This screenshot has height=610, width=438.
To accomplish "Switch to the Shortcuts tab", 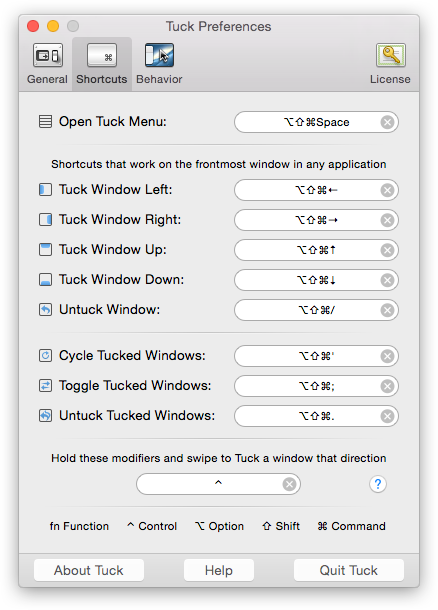I will (x=102, y=64).
